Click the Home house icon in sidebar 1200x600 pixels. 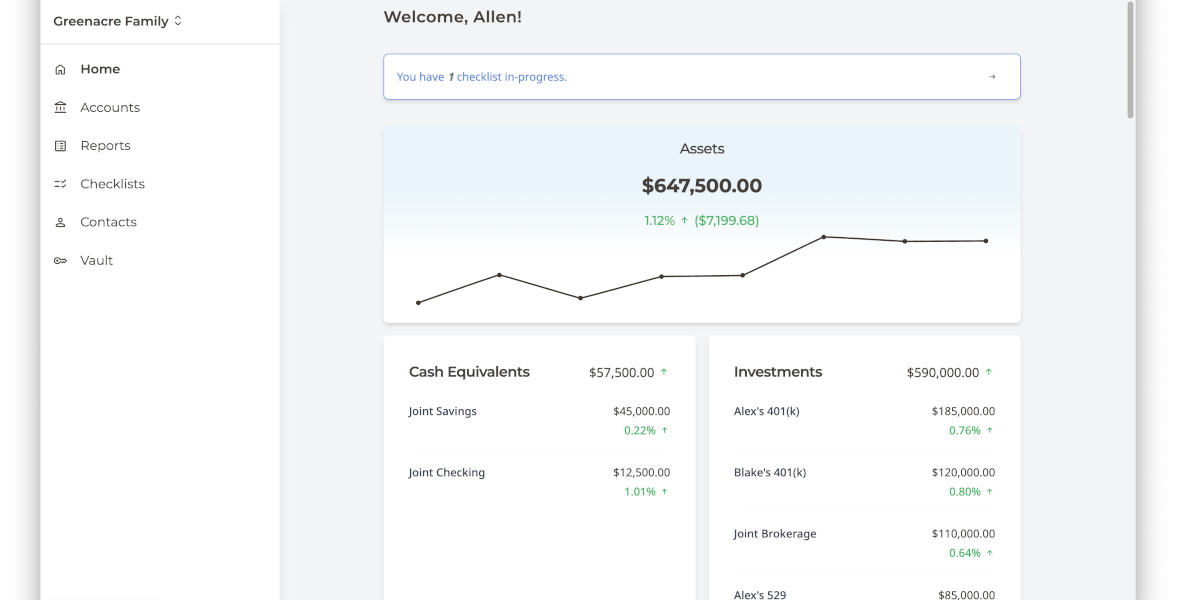pyautogui.click(x=61, y=70)
